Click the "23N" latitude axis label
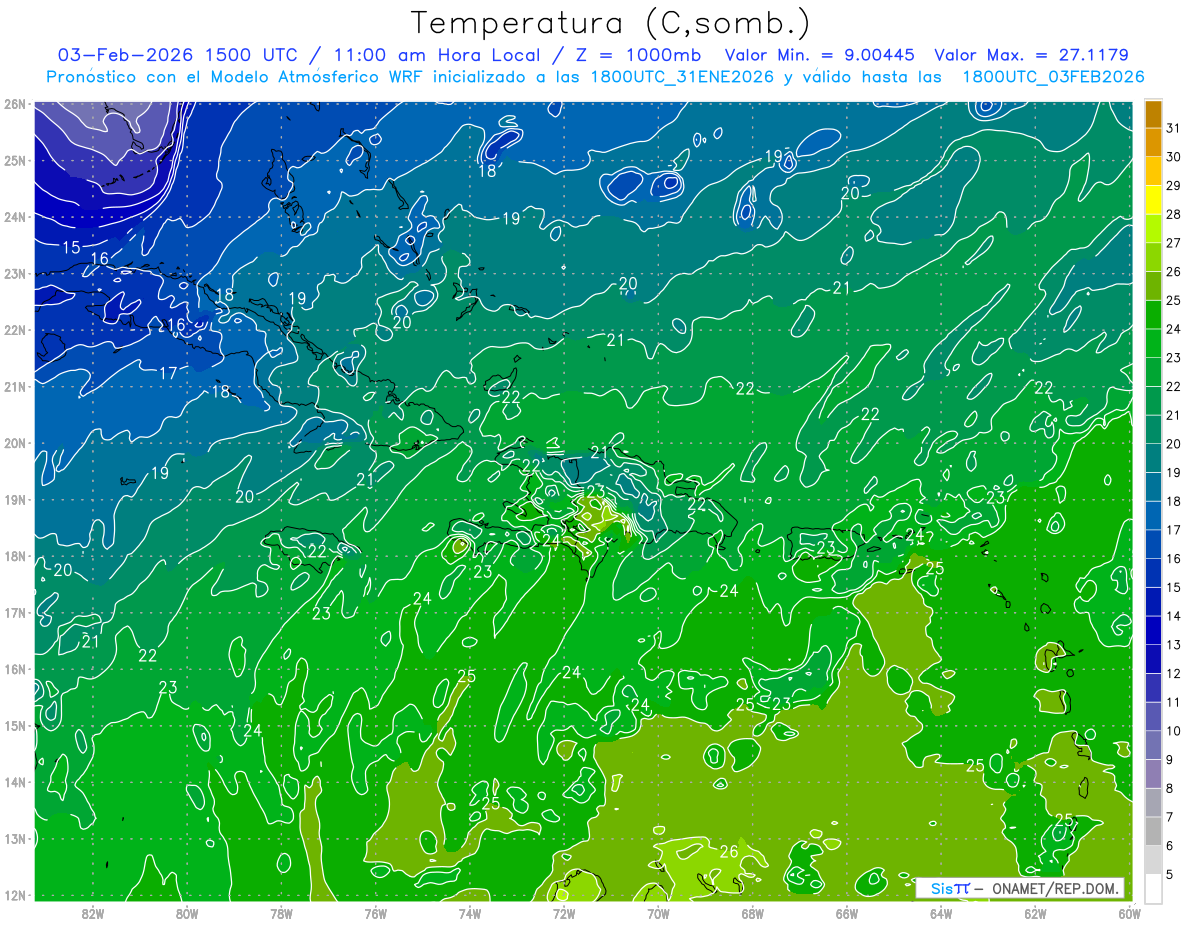 tap(15, 273)
